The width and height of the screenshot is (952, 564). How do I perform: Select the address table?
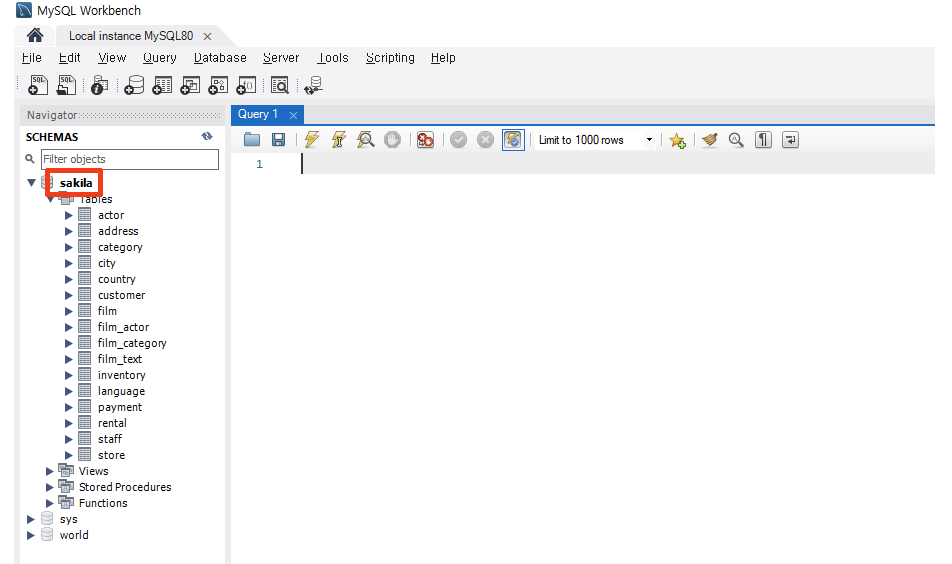click(118, 231)
